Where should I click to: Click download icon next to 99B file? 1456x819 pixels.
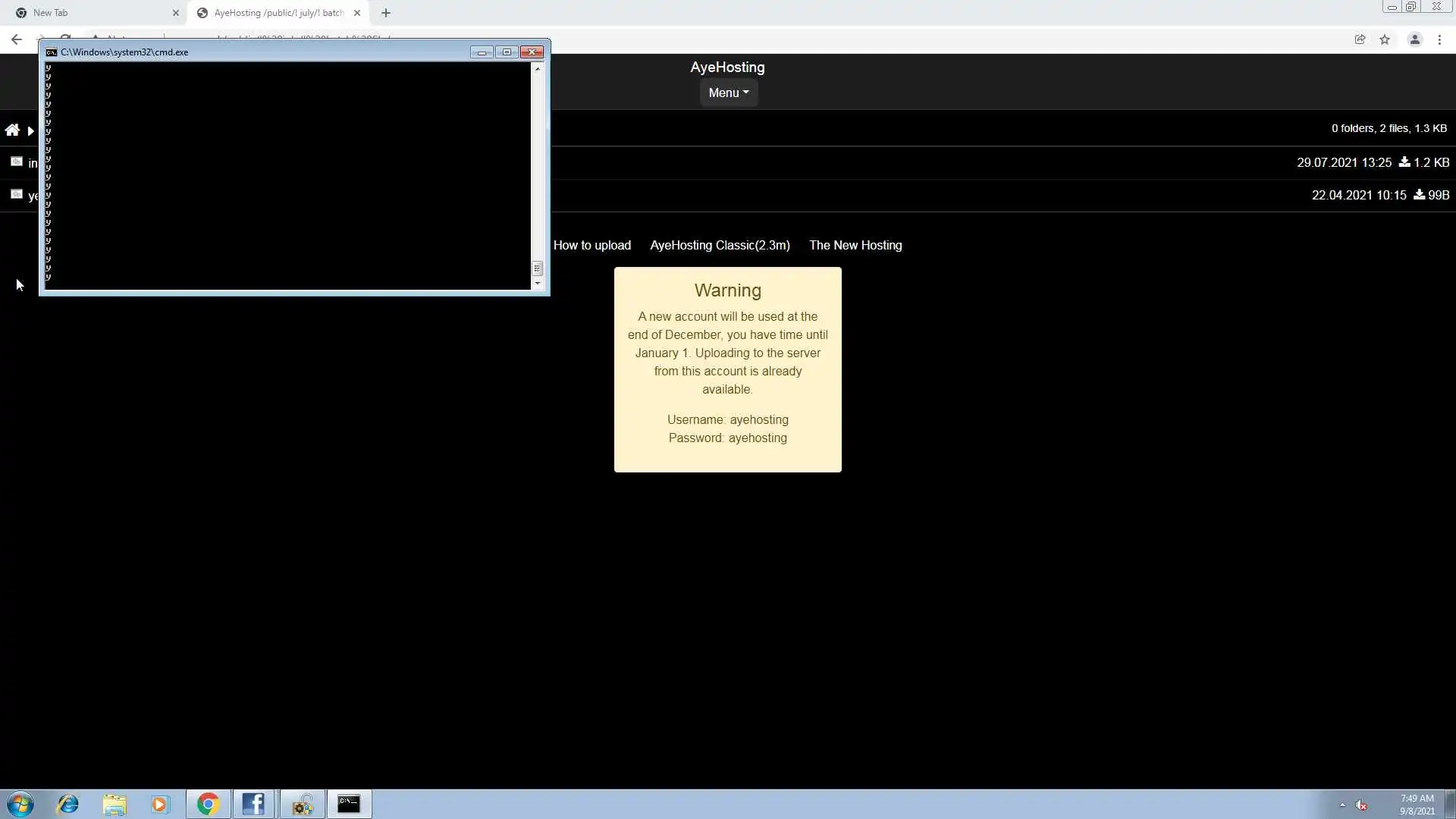tap(1419, 195)
